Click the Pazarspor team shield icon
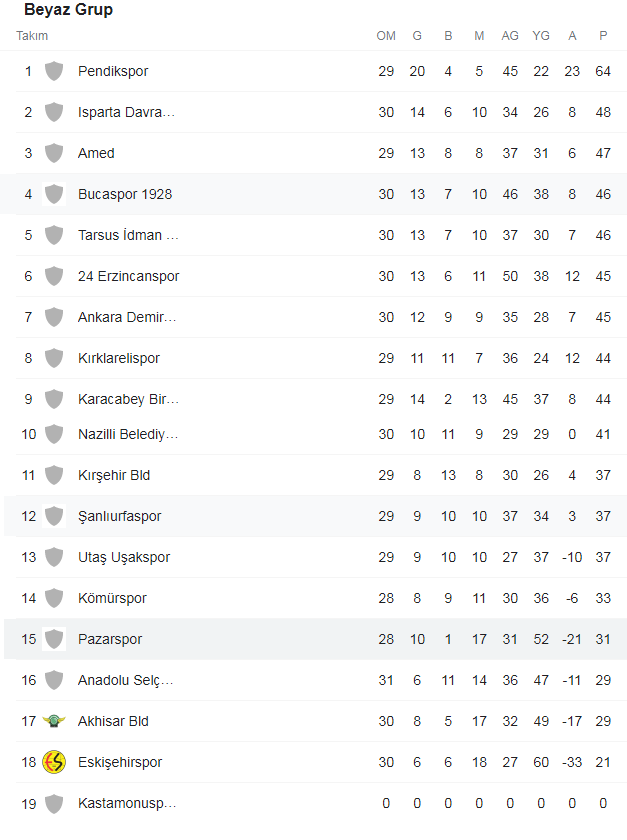 (54, 639)
